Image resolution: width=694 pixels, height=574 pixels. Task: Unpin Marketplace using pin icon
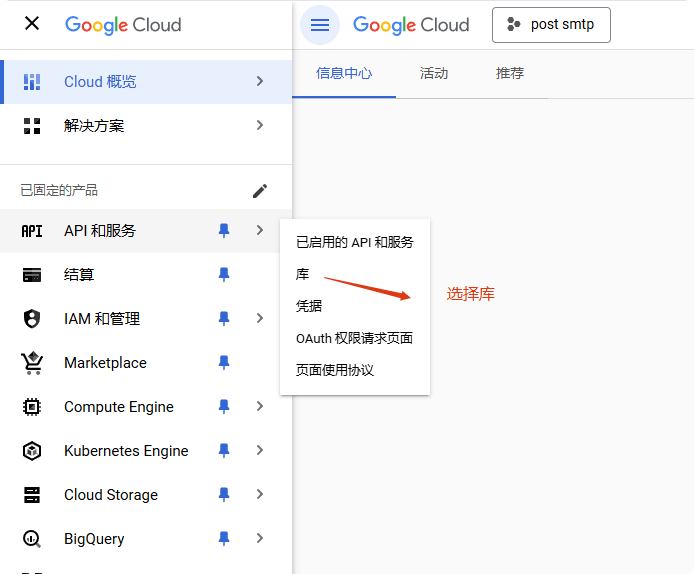224,363
